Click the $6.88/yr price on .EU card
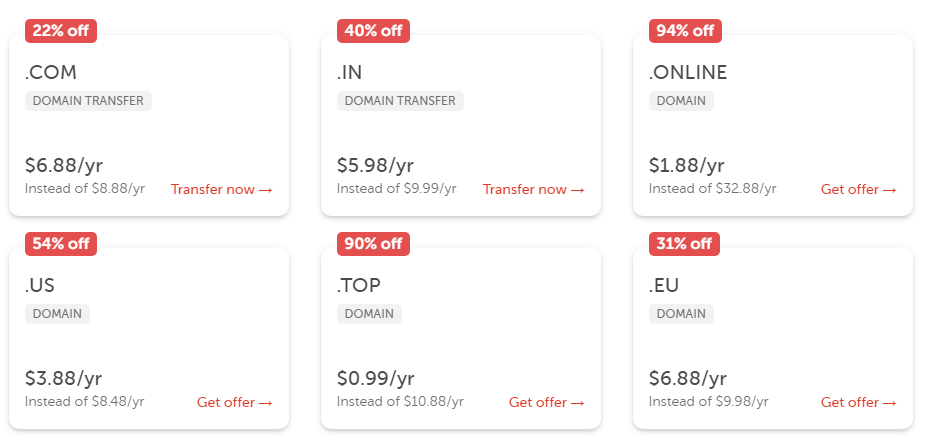The image size is (931, 447). [688, 378]
